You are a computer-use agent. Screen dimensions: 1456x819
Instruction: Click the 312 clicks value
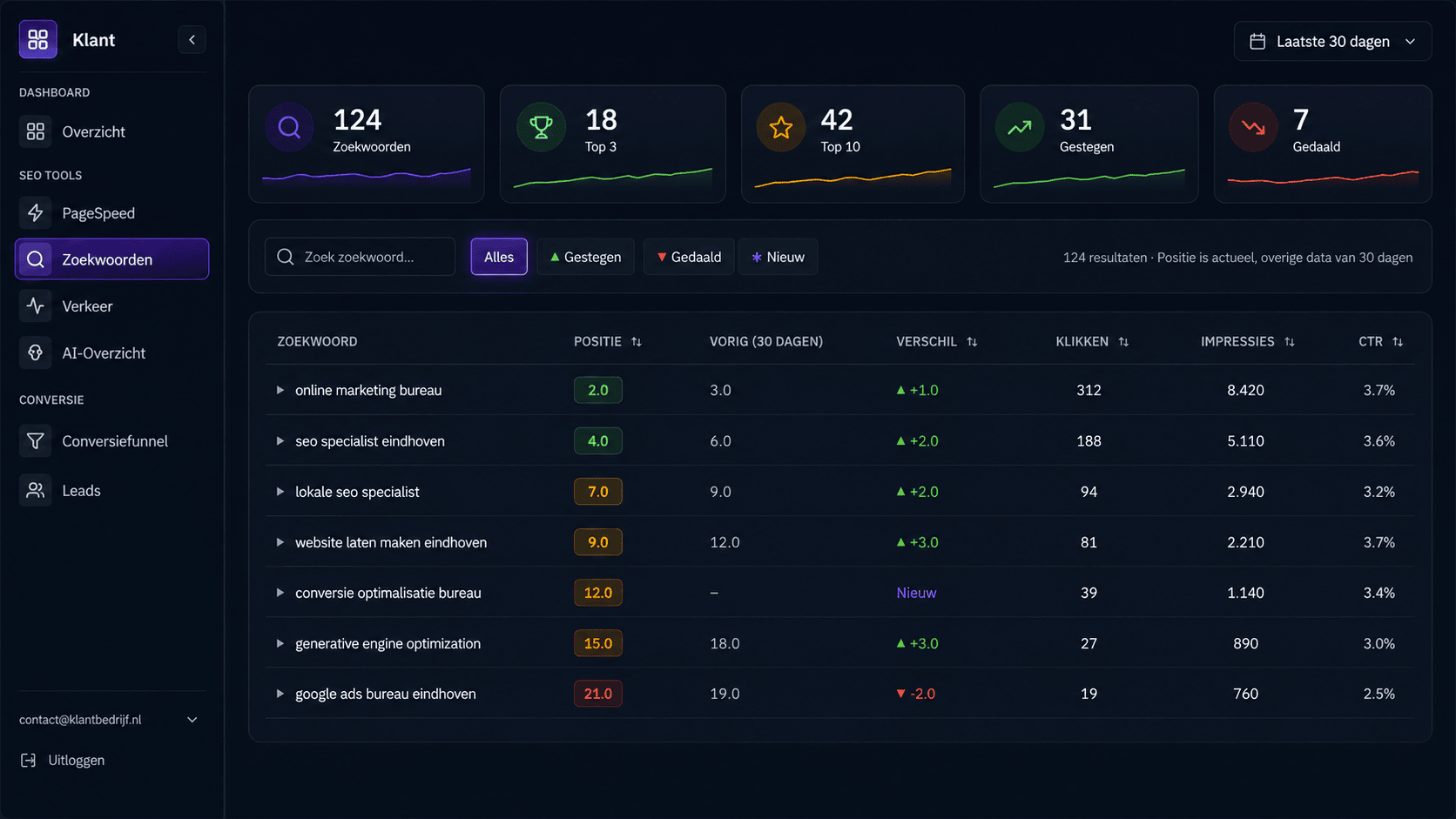(x=1089, y=390)
